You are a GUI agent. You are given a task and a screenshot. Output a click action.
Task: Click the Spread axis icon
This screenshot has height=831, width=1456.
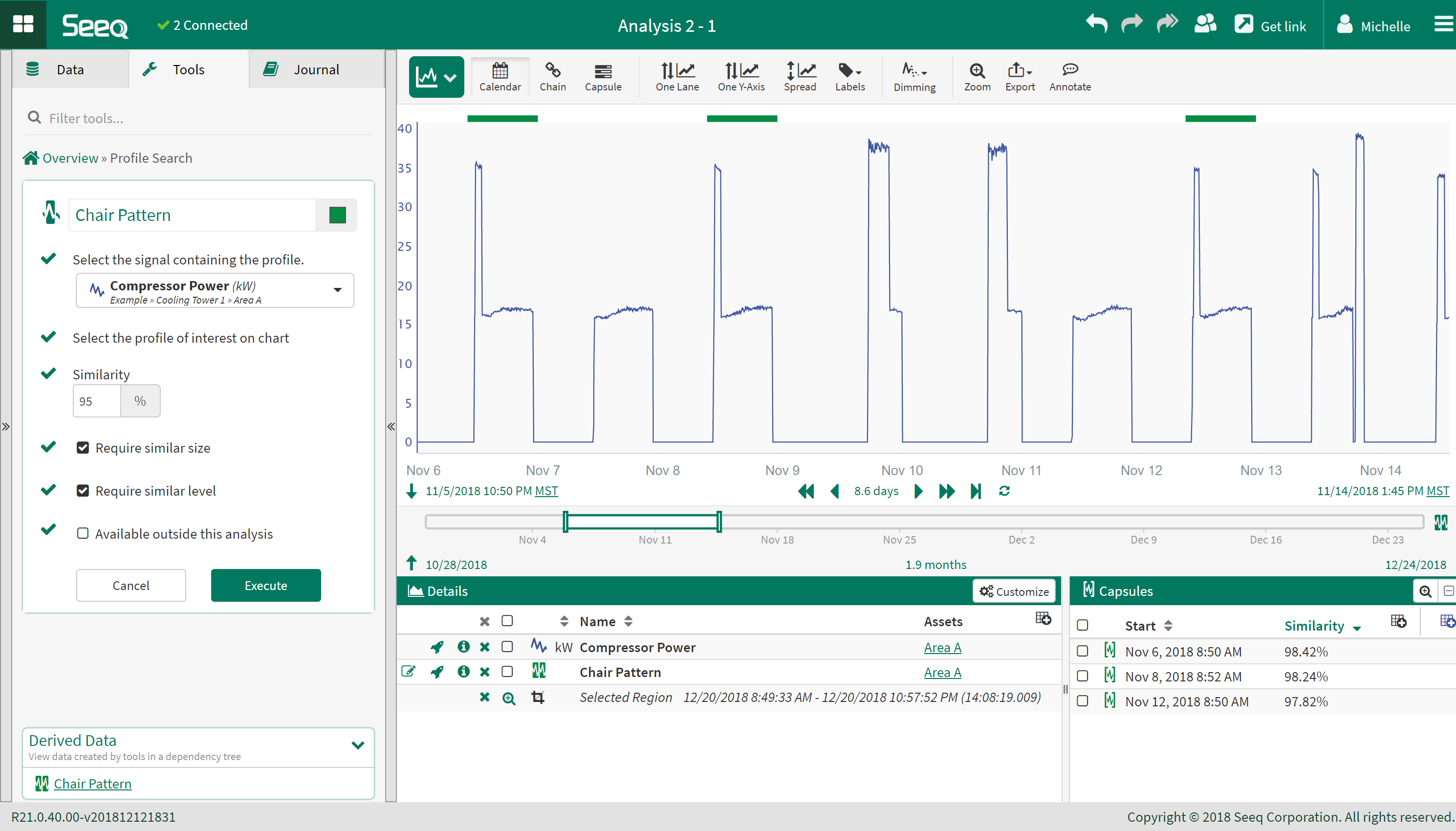point(799,76)
